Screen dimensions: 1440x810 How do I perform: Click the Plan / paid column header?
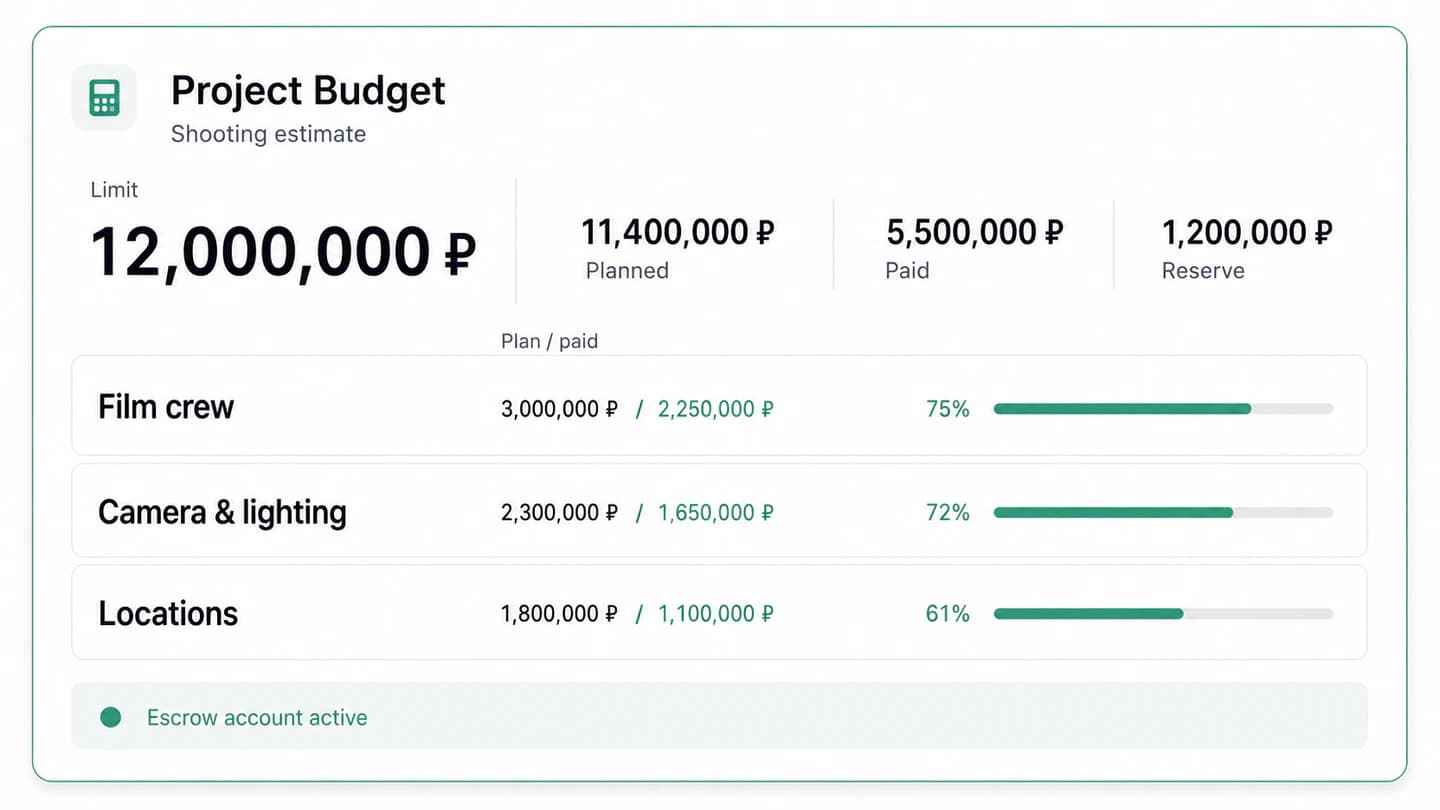coord(549,341)
